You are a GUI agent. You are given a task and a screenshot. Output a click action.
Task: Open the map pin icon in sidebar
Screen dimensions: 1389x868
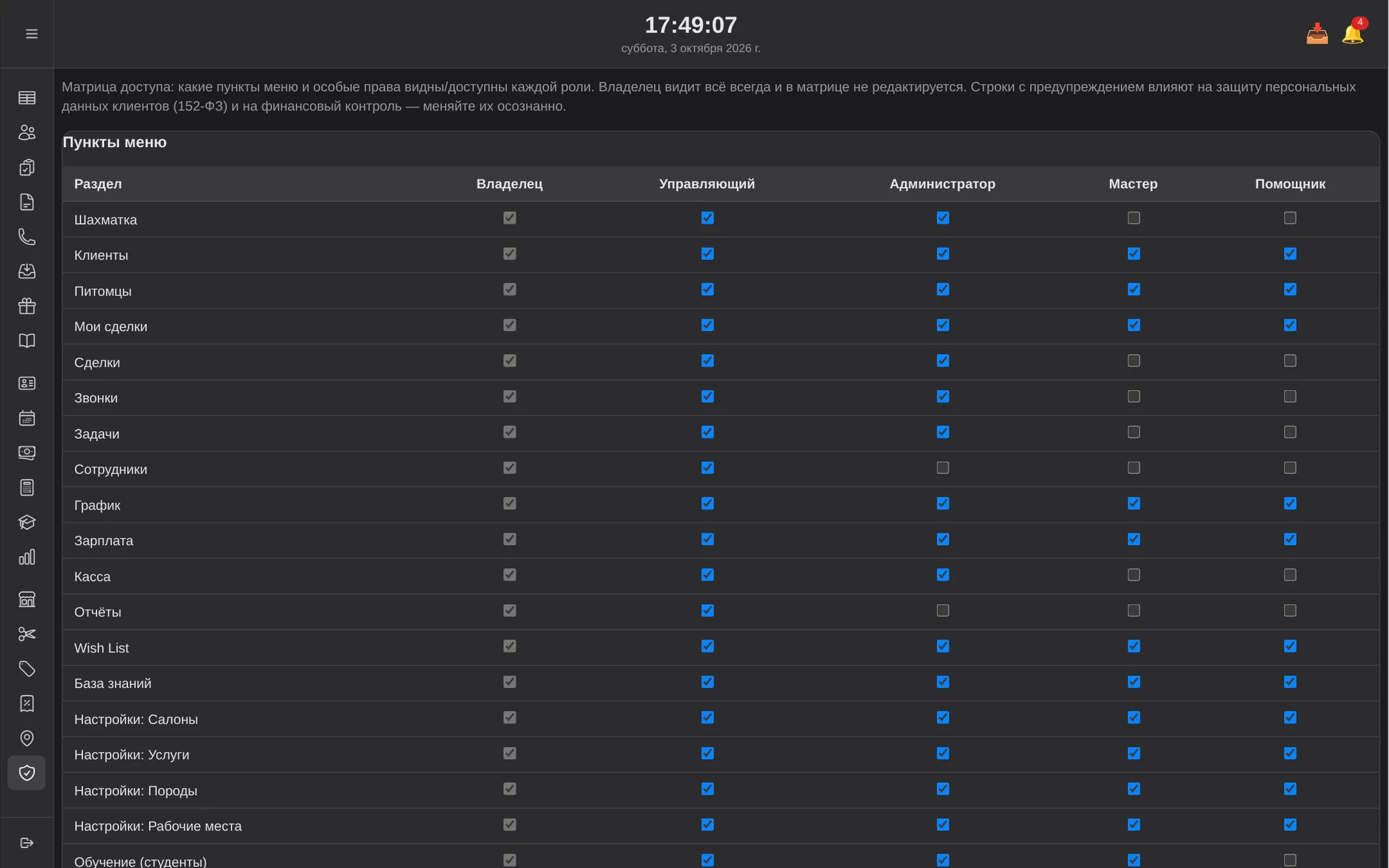[26, 738]
